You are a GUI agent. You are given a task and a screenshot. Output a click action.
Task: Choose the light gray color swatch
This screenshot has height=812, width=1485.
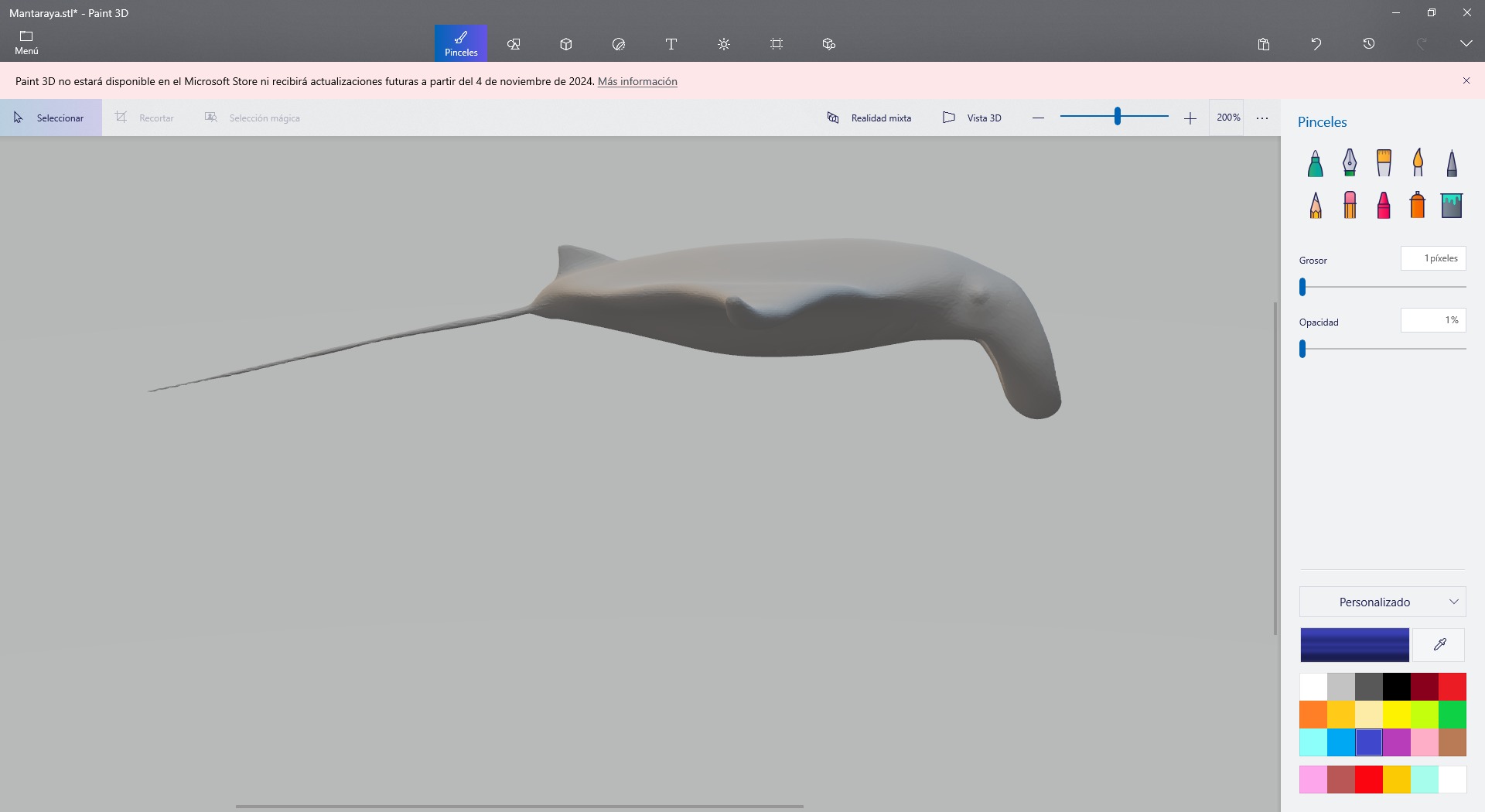tap(1341, 687)
